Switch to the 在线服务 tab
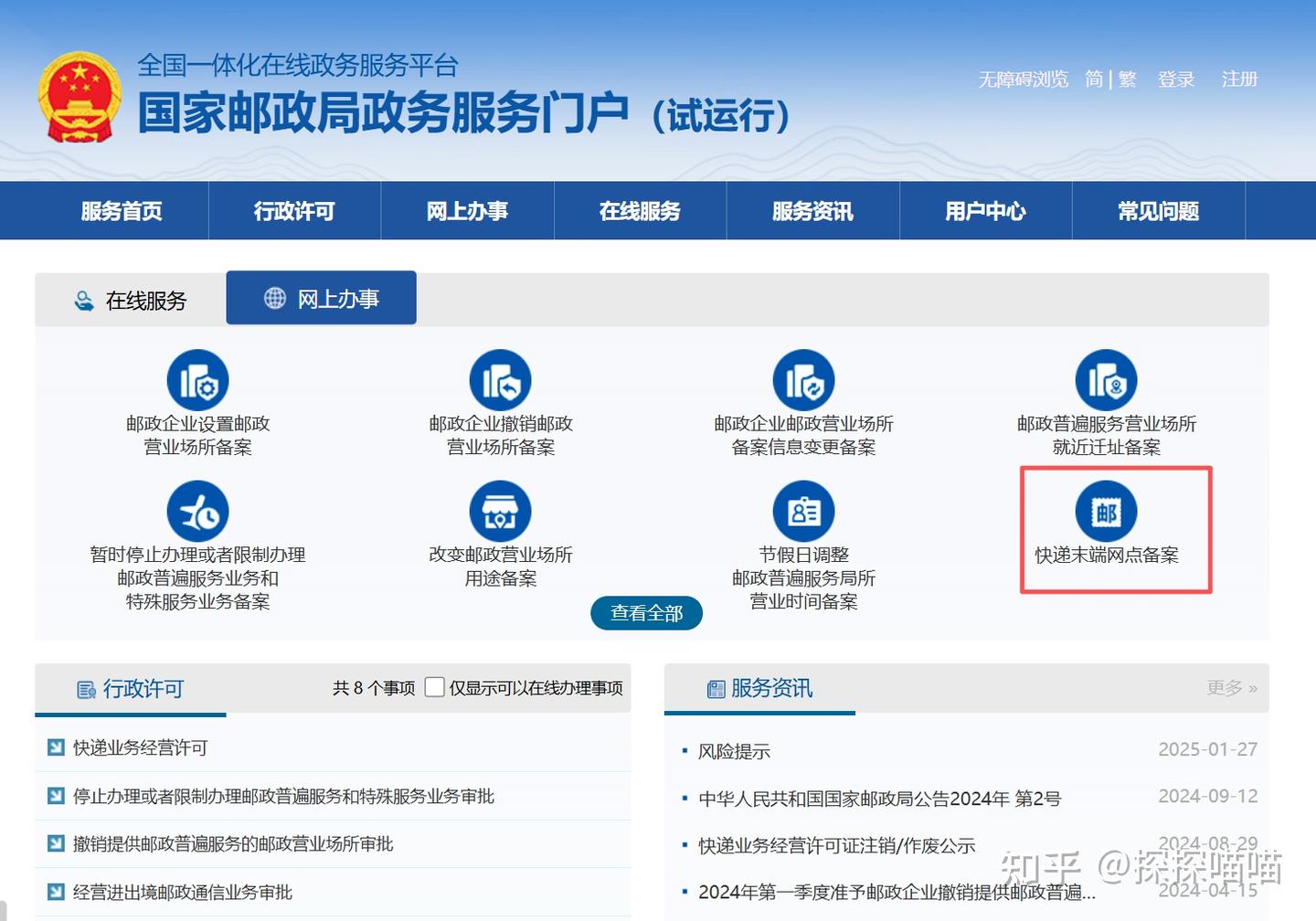The height and width of the screenshot is (921, 1316). click(x=131, y=301)
